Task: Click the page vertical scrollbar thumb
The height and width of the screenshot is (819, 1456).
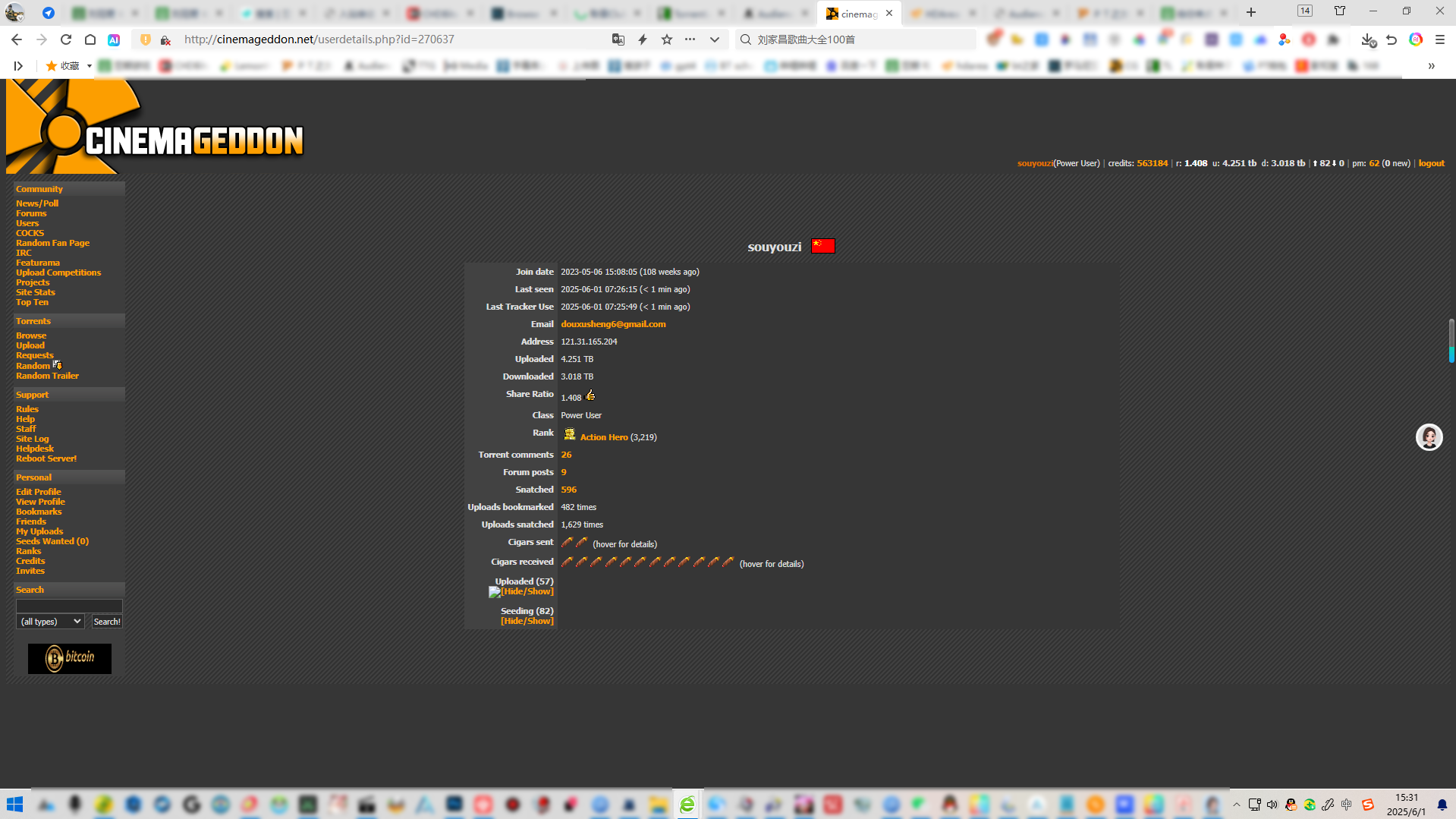Action: coord(1451,340)
